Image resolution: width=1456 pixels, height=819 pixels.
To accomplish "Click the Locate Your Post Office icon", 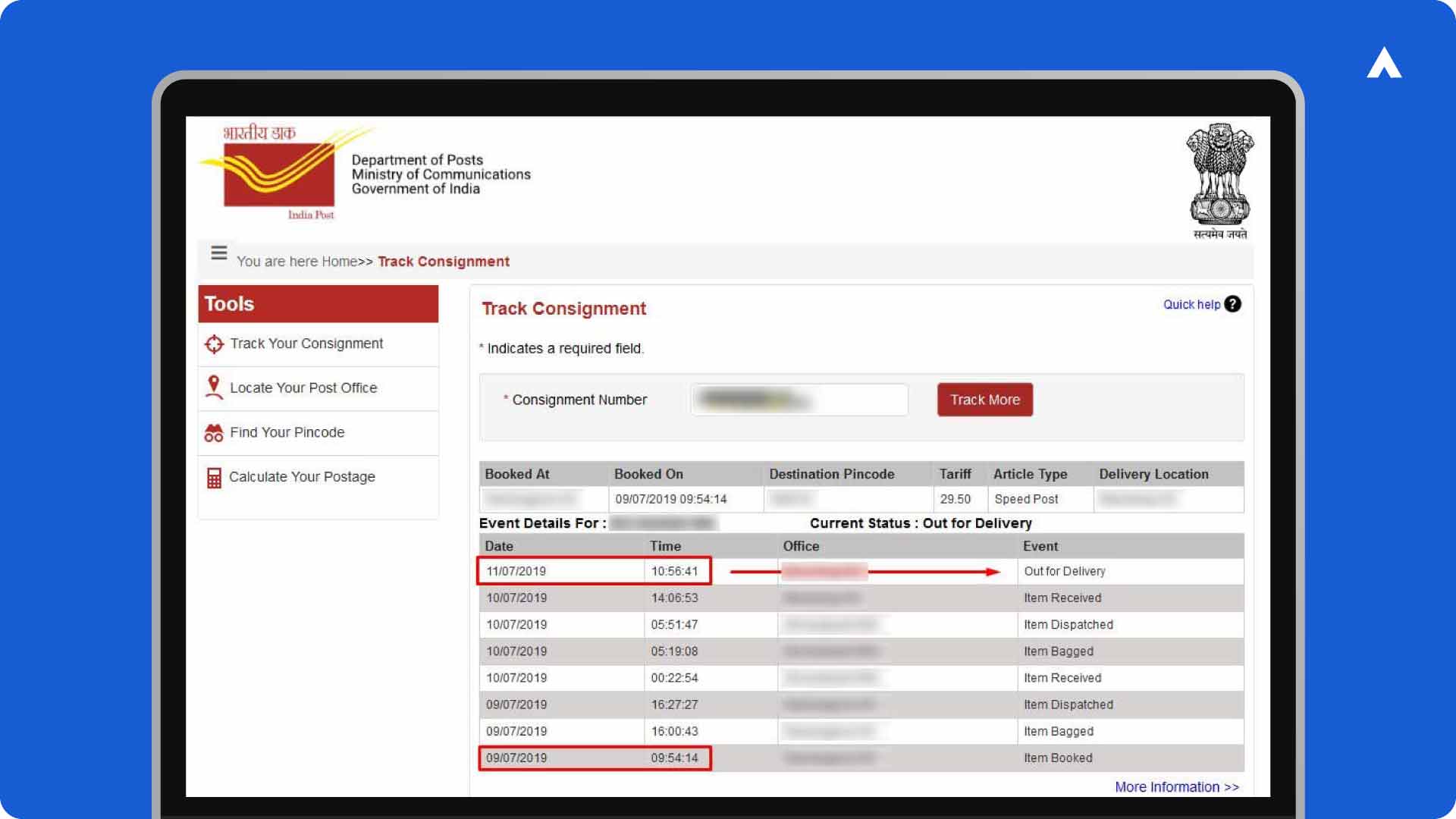I will click(214, 387).
